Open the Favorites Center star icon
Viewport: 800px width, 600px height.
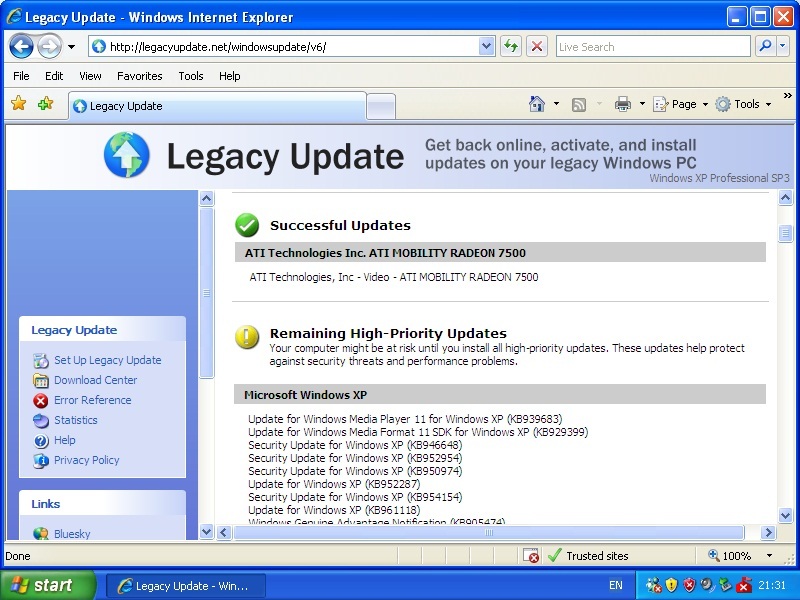pyautogui.click(x=18, y=104)
